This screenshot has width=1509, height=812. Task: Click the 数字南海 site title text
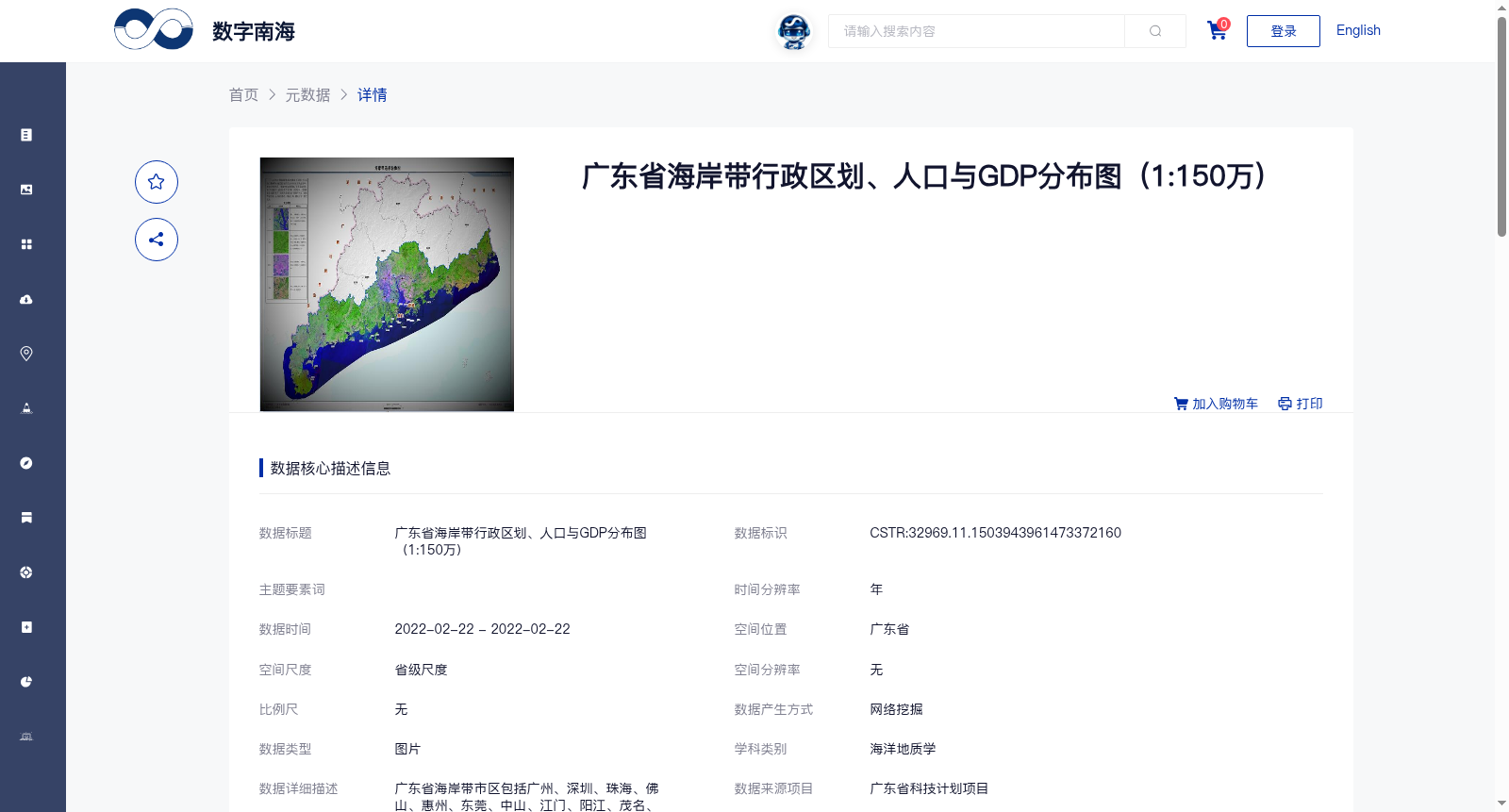254,31
